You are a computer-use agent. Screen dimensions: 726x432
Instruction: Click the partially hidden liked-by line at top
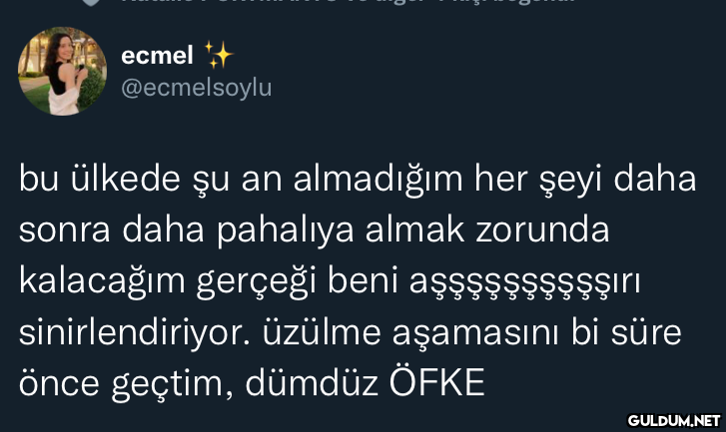tap(347, 2)
